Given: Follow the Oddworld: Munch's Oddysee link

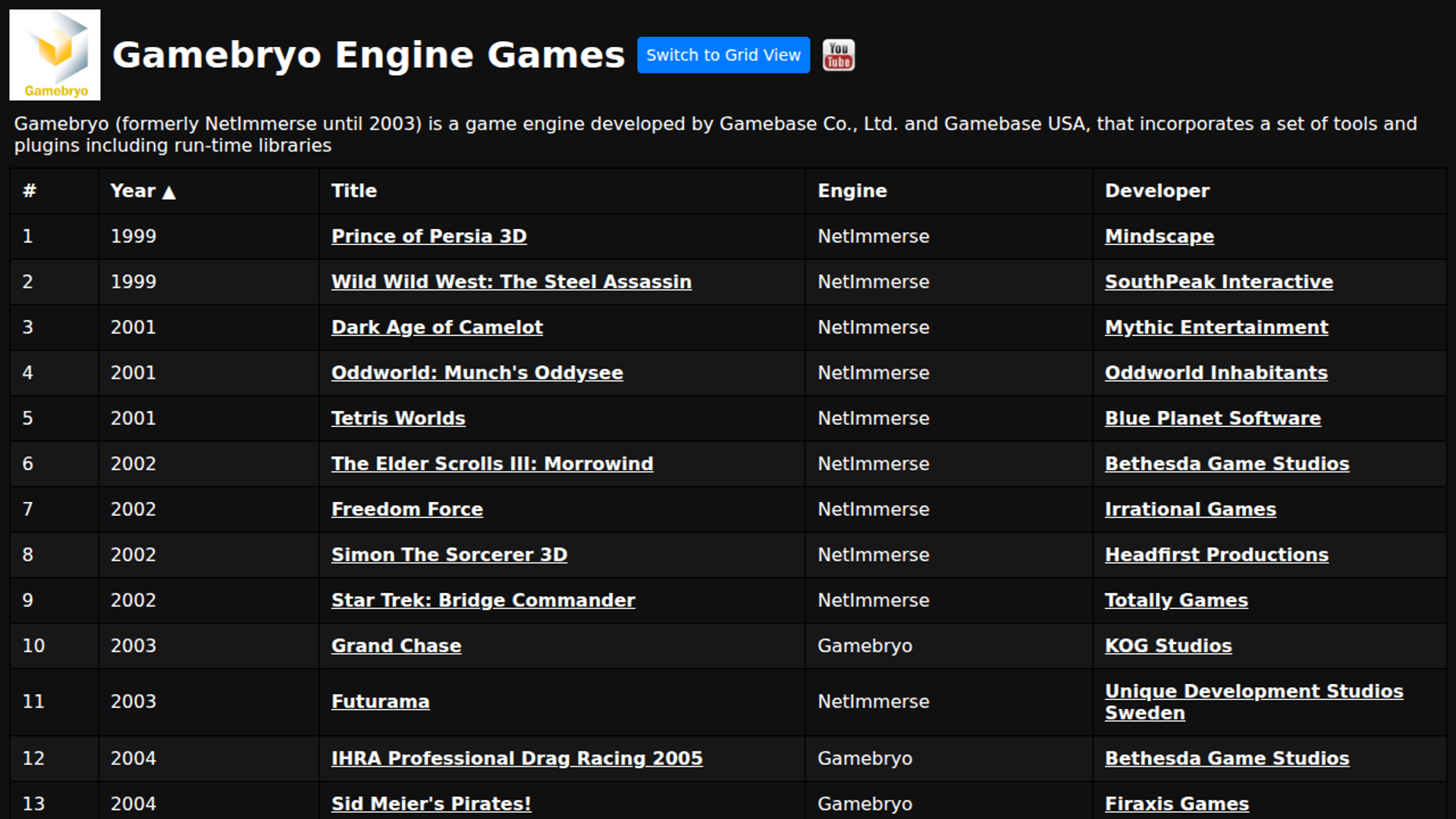Looking at the screenshot, I should click(477, 373).
